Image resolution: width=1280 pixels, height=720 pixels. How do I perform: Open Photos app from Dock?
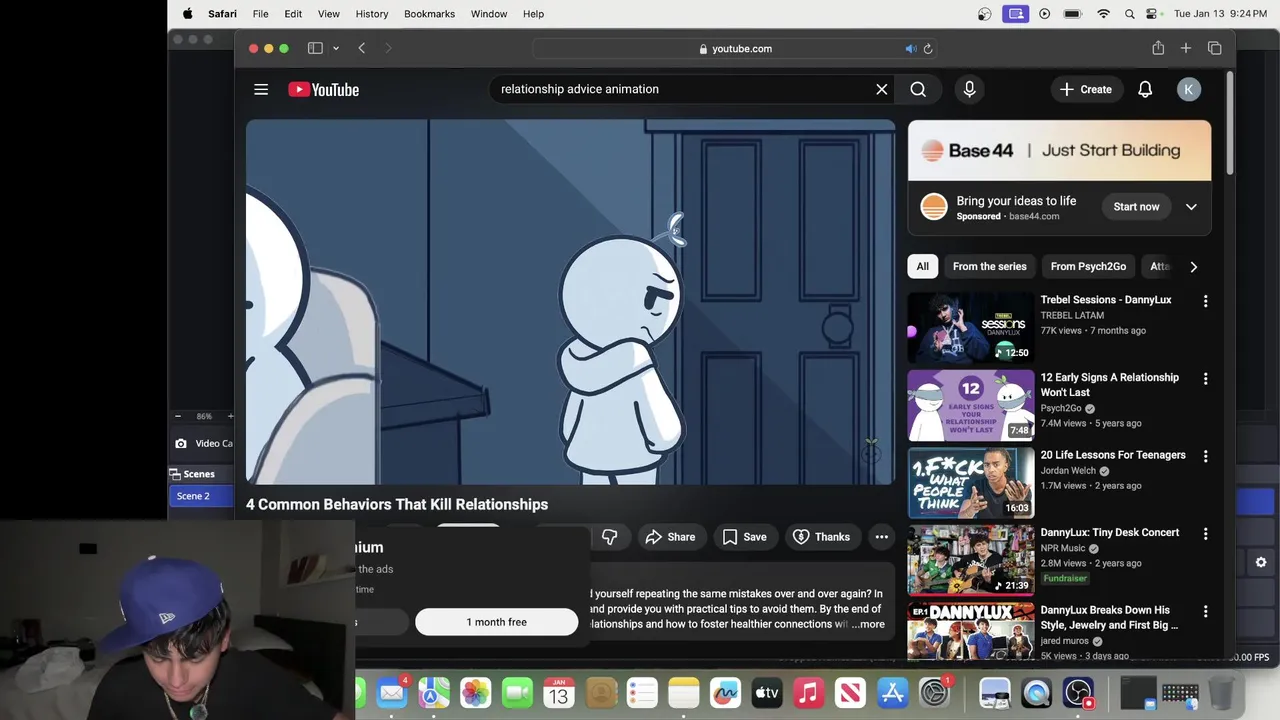pos(475,692)
